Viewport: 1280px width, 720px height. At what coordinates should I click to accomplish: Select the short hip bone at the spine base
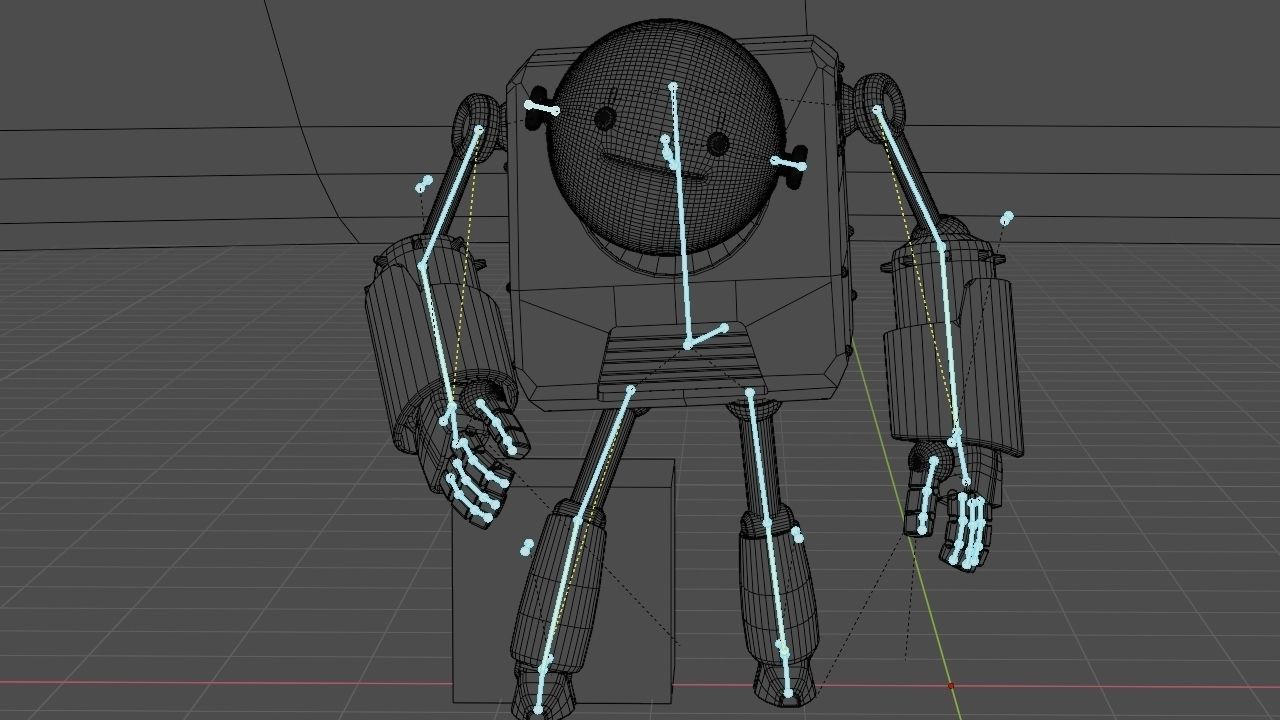coord(706,336)
